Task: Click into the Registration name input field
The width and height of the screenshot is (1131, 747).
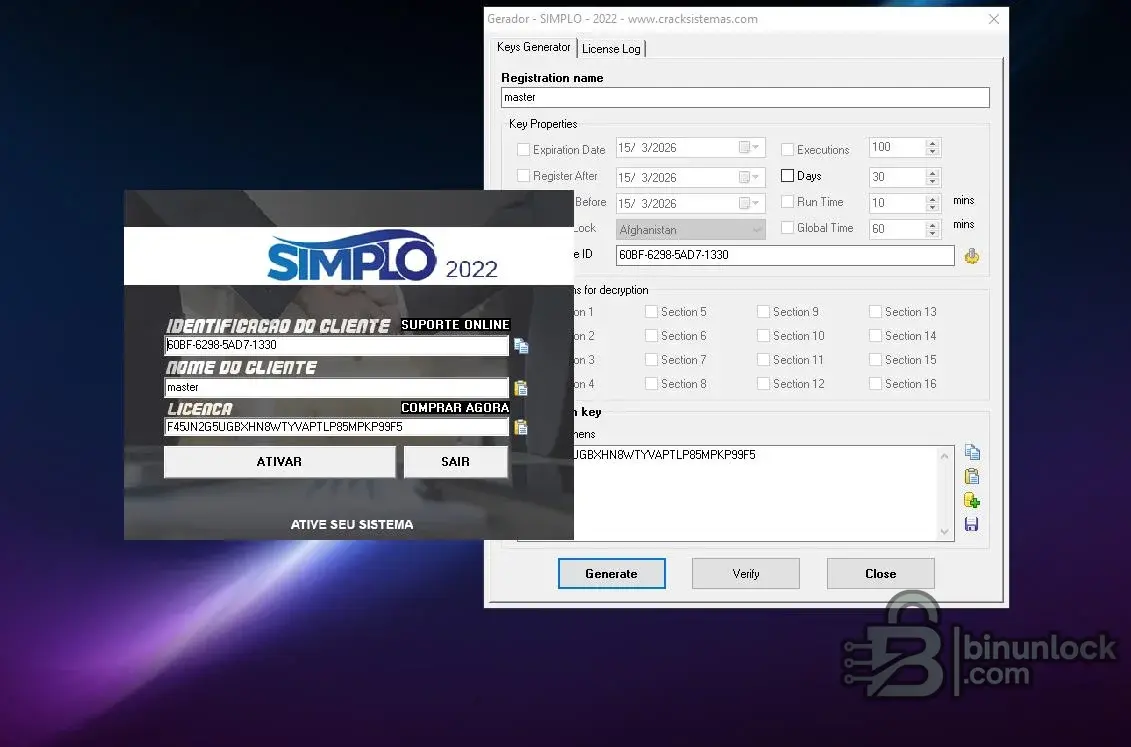Action: click(x=745, y=98)
